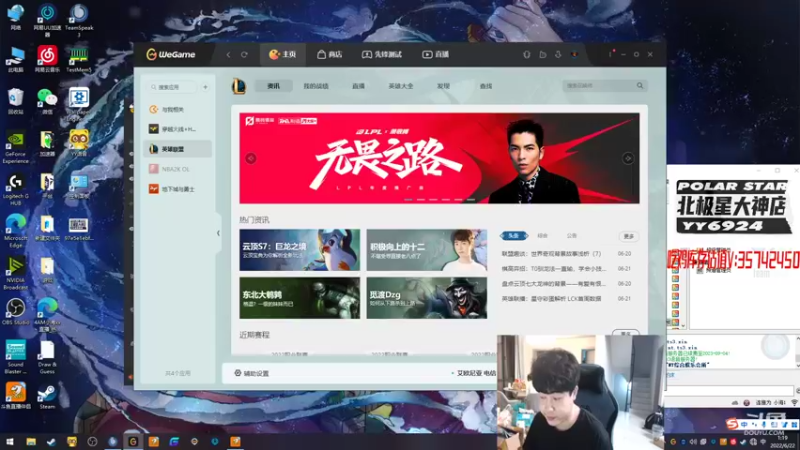The image size is (800, 450).
Task: Open the Microsoft Edge desktop icon
Action: [x=15, y=231]
